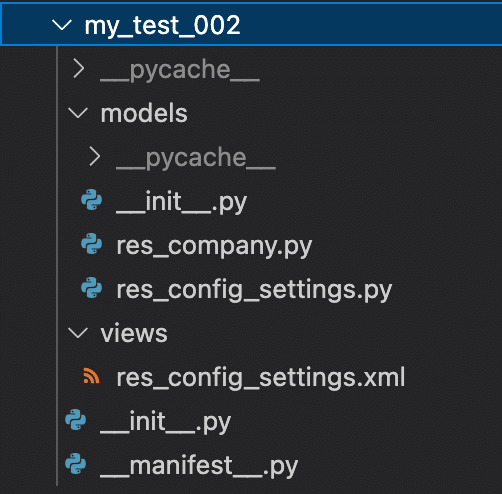Open the res_config_settings.xml view file
The image size is (502, 494).
click(261, 378)
